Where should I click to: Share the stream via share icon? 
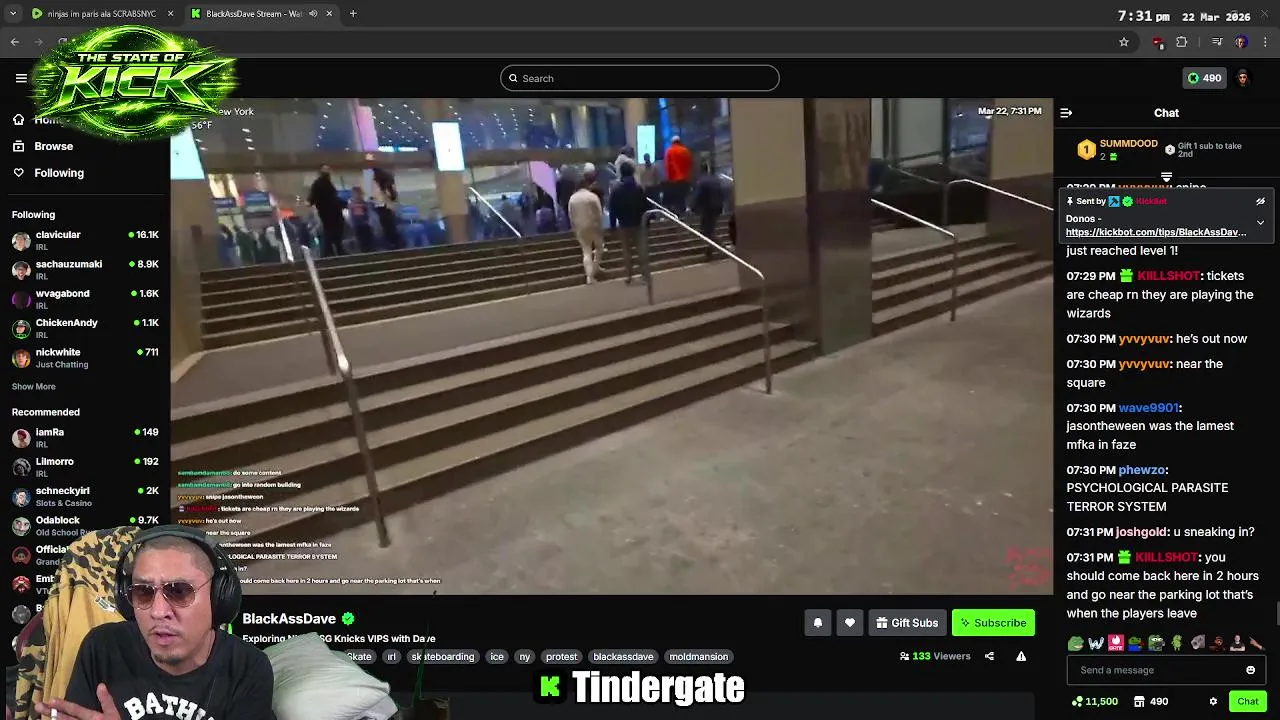pyautogui.click(x=989, y=656)
